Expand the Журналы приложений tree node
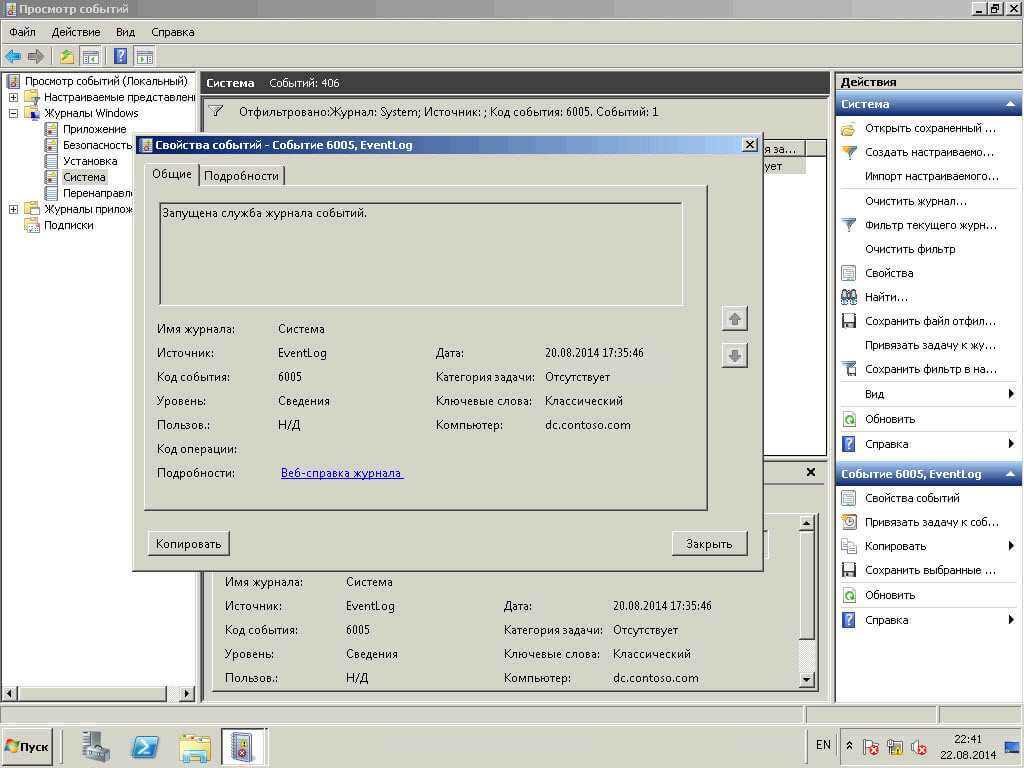The width and height of the screenshot is (1024, 768). point(13,209)
